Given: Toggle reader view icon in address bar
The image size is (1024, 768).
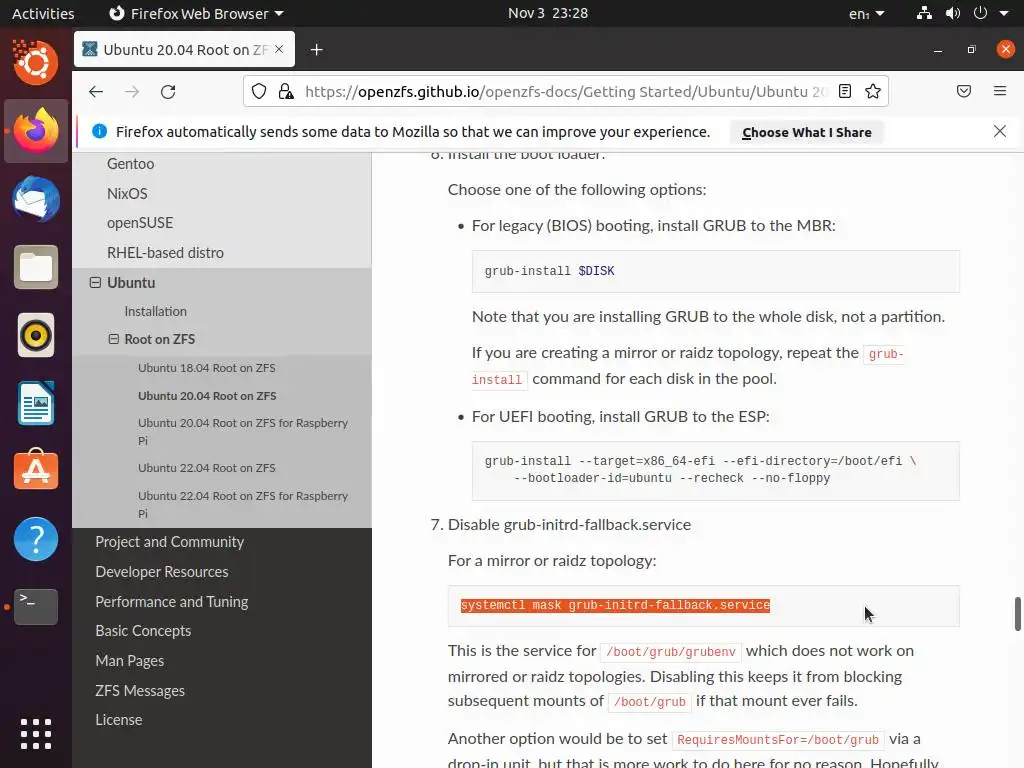Looking at the screenshot, I should click(844, 91).
